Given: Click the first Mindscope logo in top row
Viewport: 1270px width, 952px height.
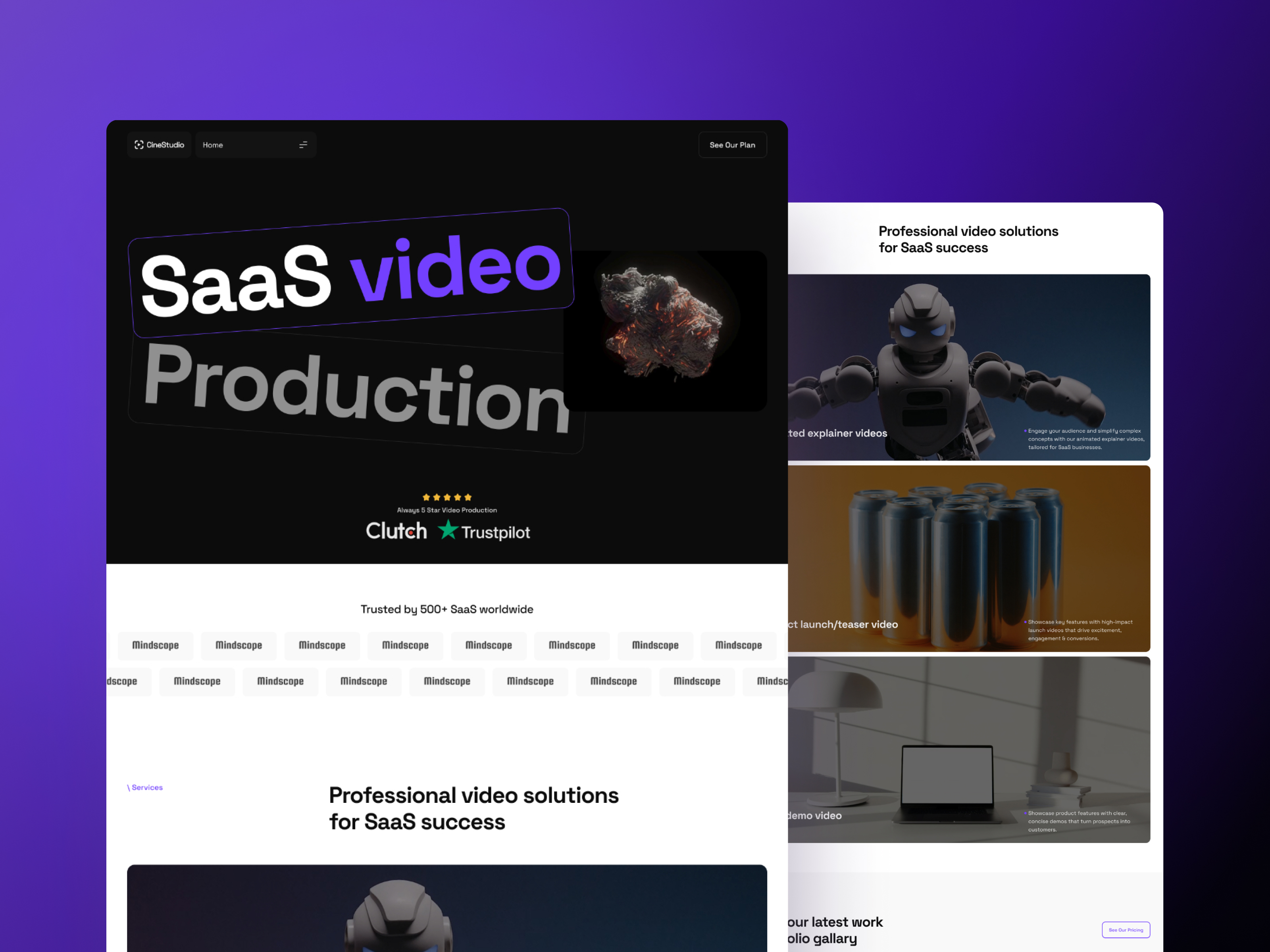Looking at the screenshot, I should pos(156,645).
